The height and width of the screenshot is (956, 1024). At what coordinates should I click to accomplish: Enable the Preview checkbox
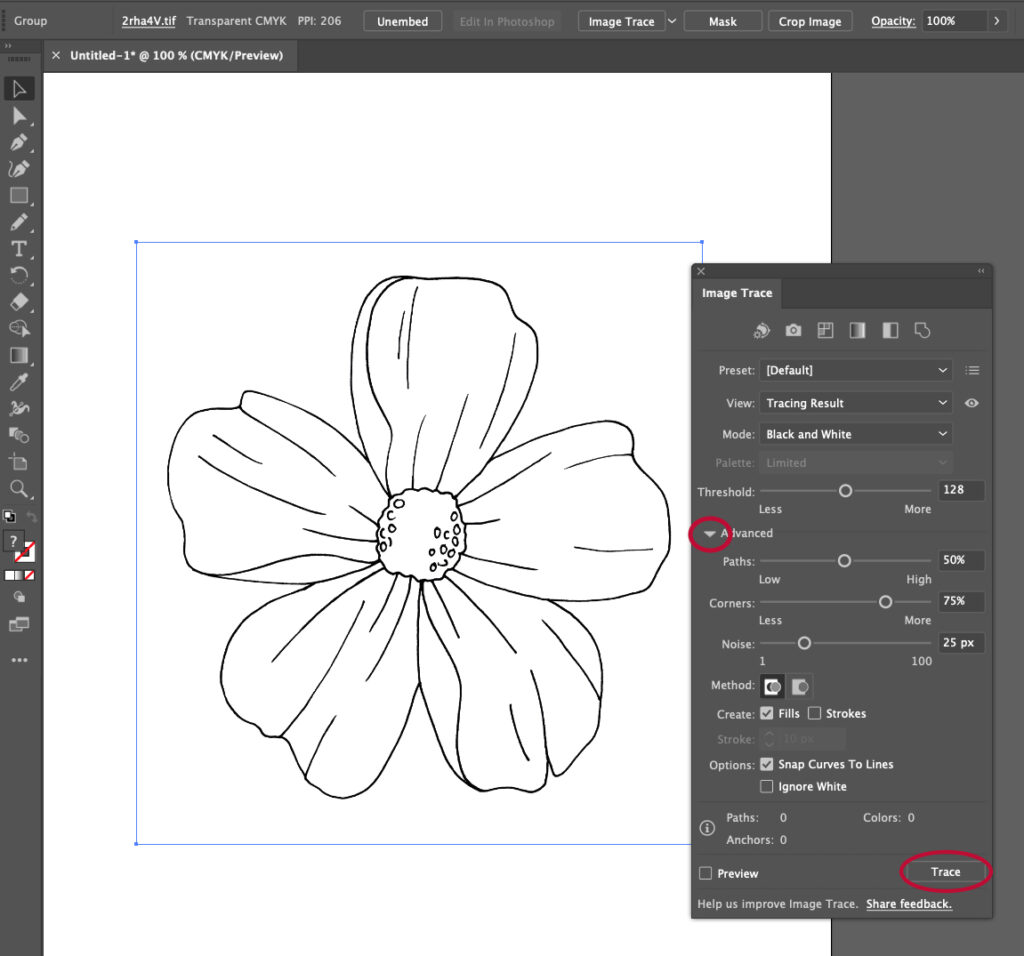705,873
